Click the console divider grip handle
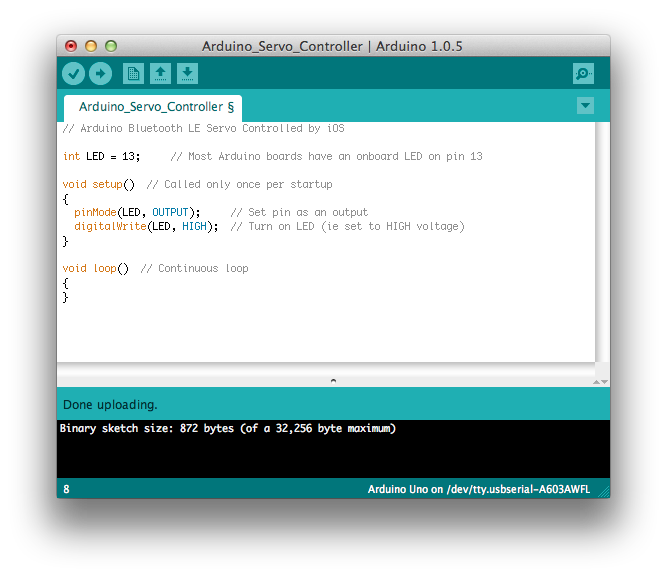667x577 pixels. (x=334, y=381)
